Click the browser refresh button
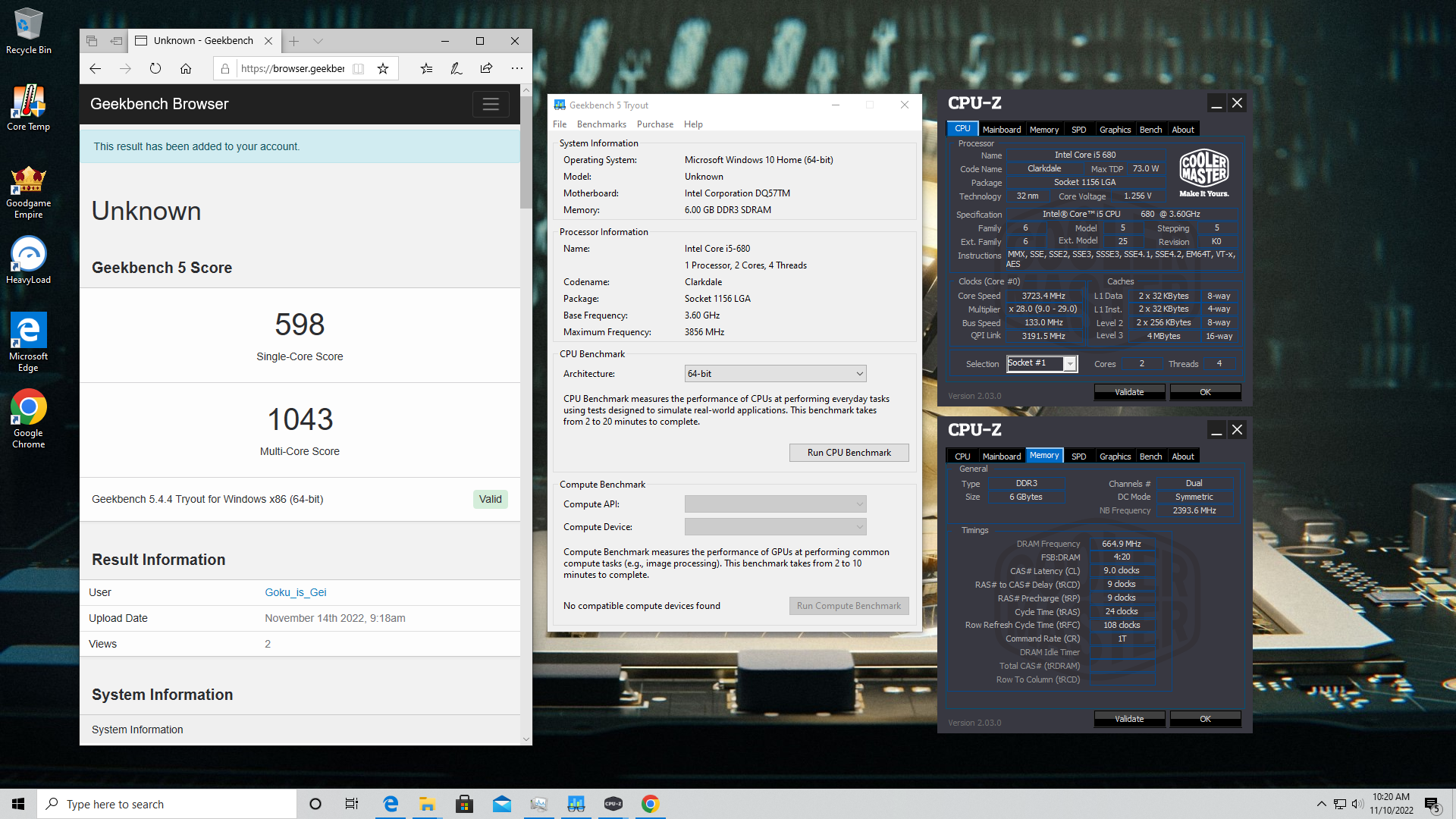Image resolution: width=1456 pixels, height=819 pixels. pyautogui.click(x=155, y=68)
